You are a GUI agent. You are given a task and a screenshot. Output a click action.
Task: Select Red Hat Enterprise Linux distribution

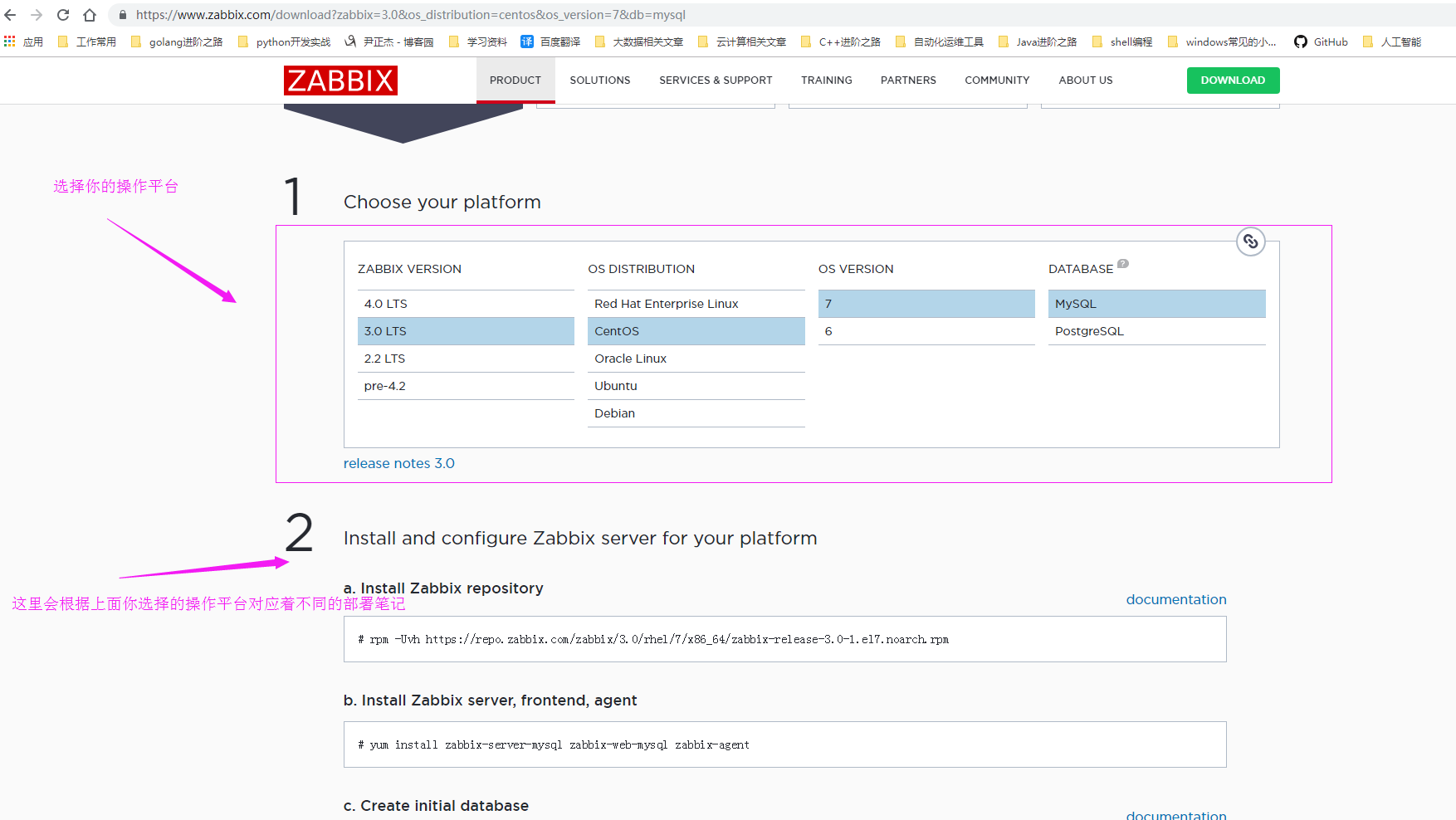696,304
